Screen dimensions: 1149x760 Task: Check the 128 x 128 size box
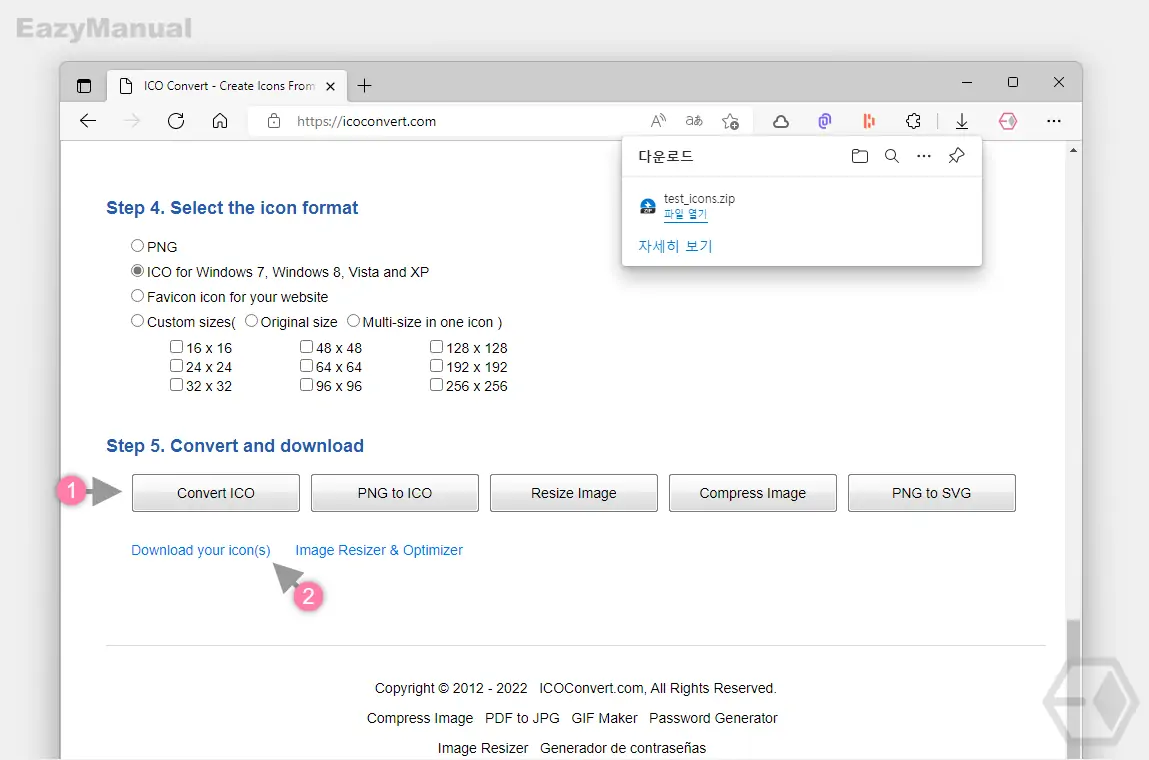[436, 347]
